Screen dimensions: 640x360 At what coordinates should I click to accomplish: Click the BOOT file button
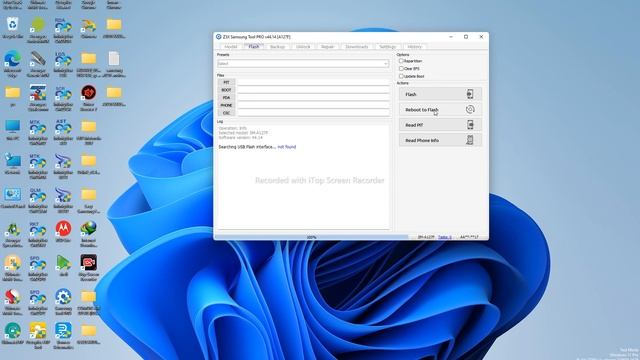(226, 90)
